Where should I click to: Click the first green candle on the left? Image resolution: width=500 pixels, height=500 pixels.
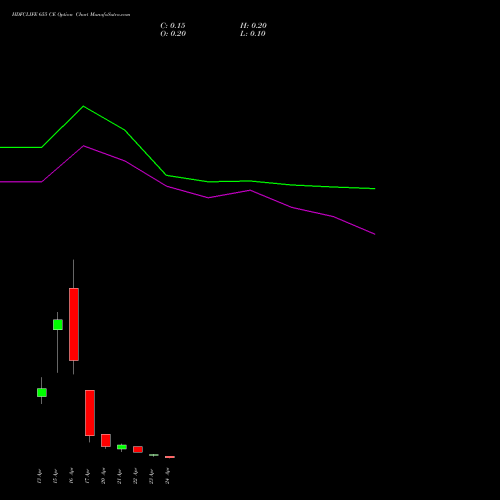coord(42,393)
